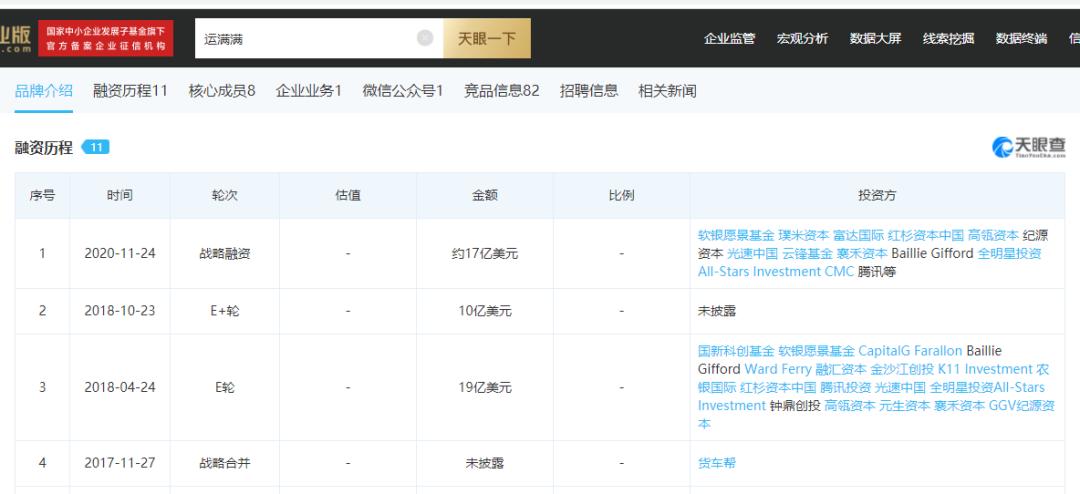Focus the search field containing 运满满
Image resolution: width=1080 pixels, height=494 pixels.
319,39
